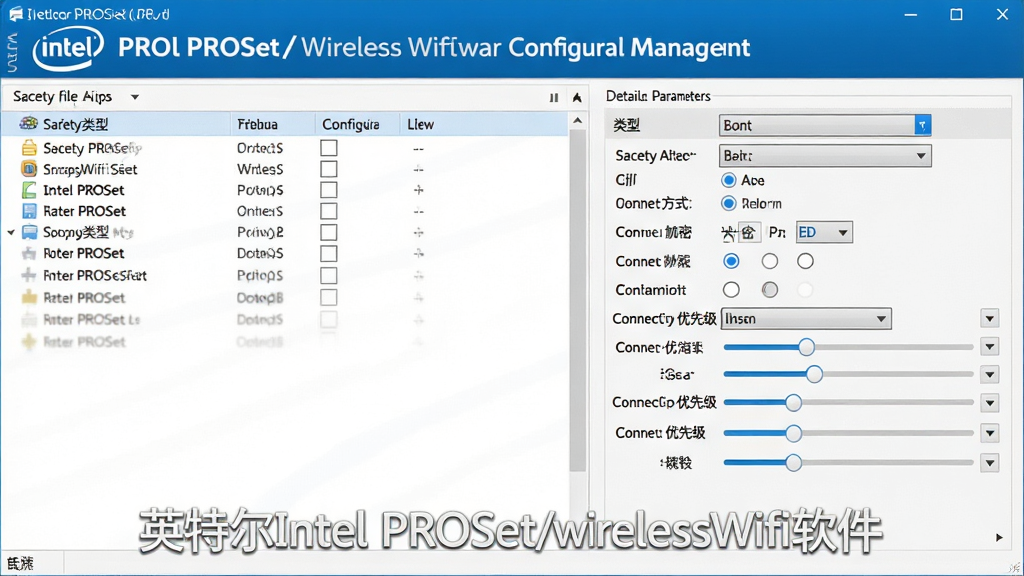Click the right arrow at panel bottom
This screenshot has height=576, width=1024.
pyautogui.click(x=999, y=537)
